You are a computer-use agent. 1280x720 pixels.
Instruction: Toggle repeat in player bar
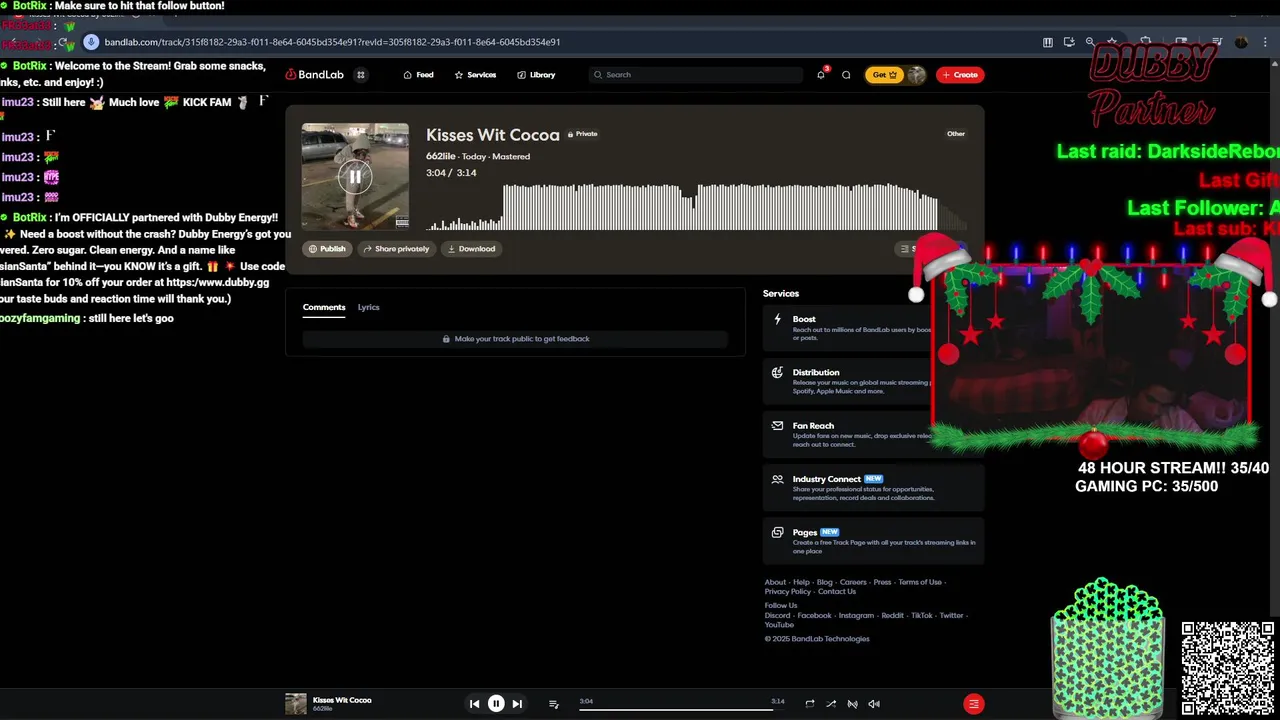tap(810, 704)
